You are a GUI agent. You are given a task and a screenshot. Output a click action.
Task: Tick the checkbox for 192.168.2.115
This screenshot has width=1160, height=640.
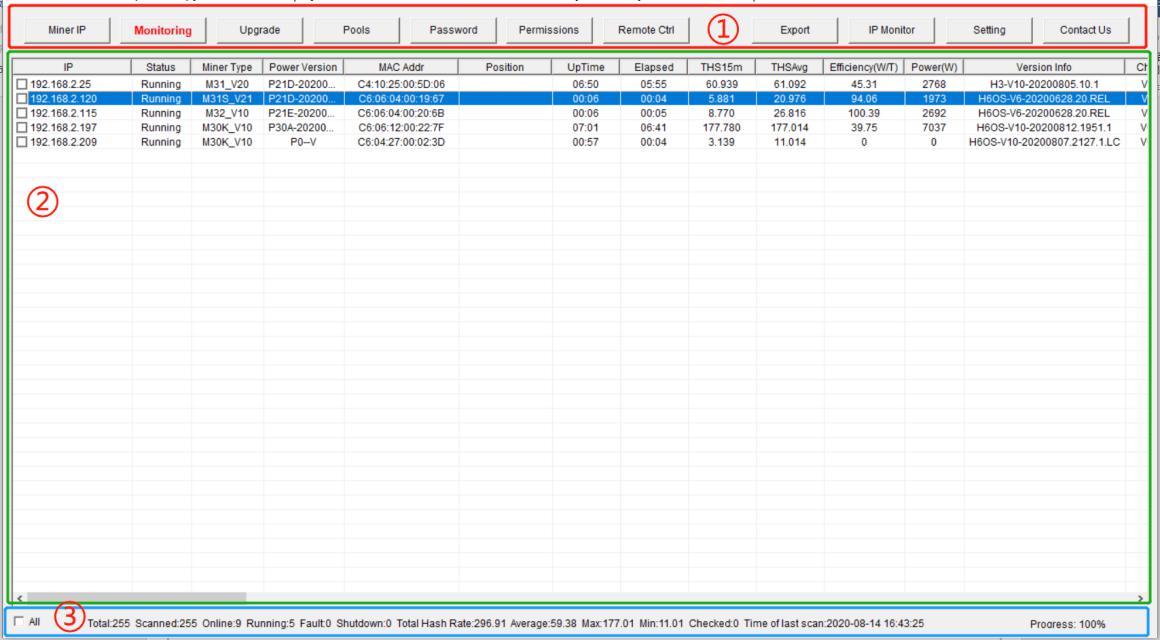tap(22, 113)
